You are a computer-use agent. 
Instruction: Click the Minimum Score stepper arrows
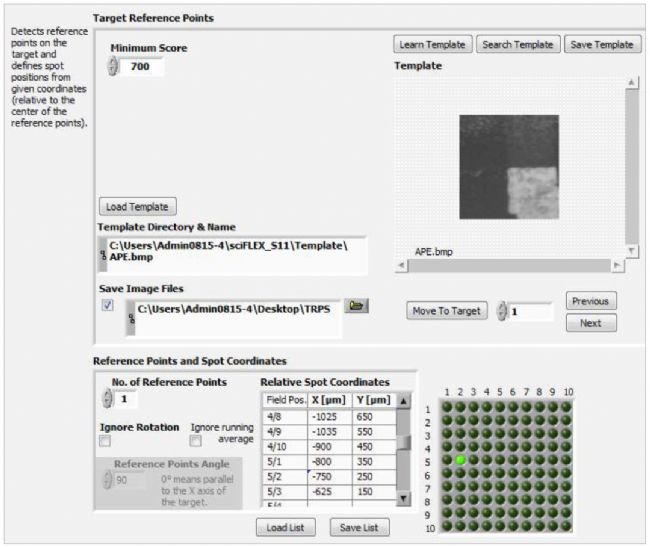coord(112,67)
